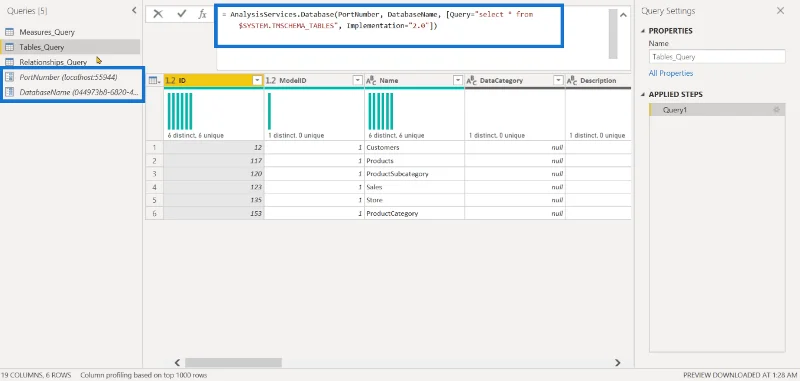Click the Store cell
800x381 pixels.
click(414, 200)
